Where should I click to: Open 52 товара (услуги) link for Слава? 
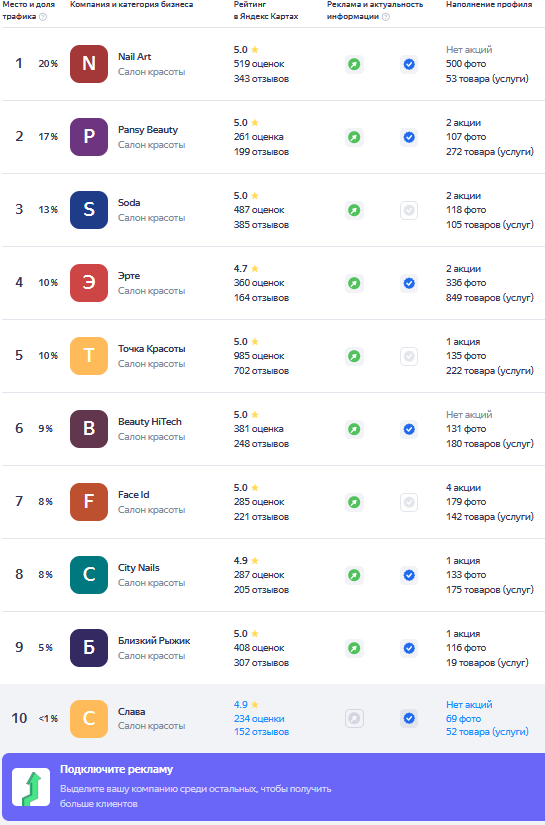[x=488, y=732]
